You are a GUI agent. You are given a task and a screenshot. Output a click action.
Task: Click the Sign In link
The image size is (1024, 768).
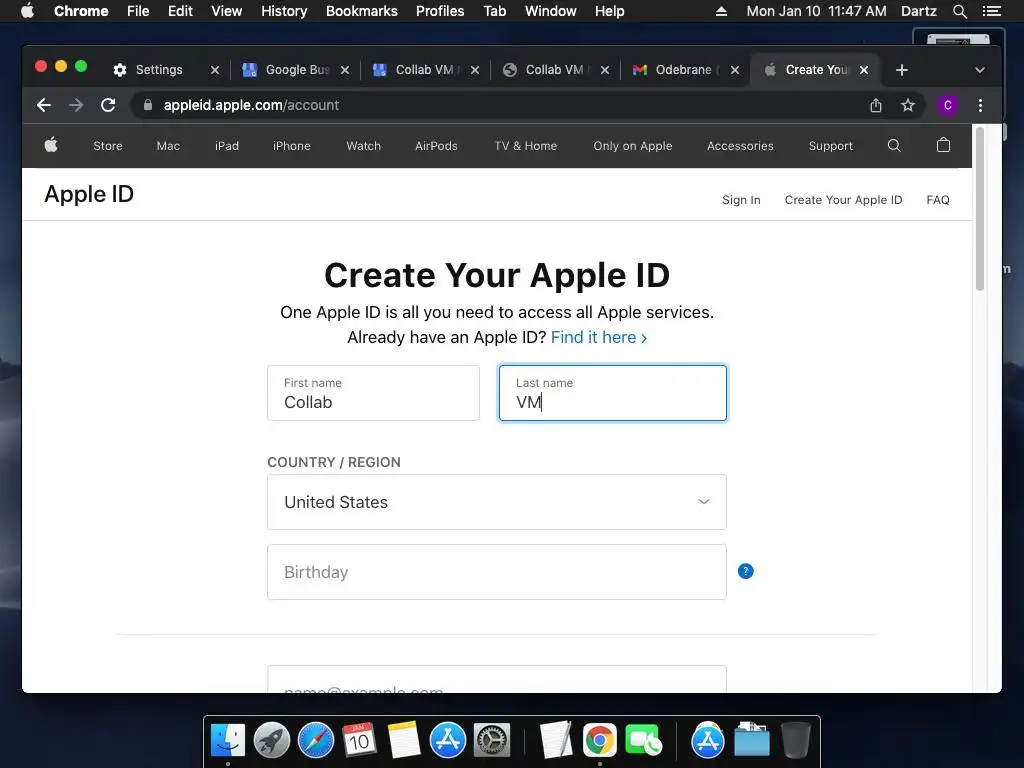point(741,200)
